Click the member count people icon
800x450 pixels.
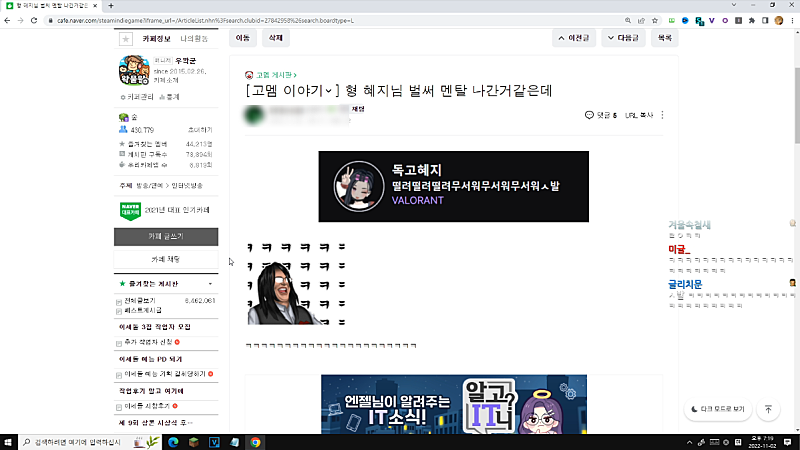(x=123, y=130)
